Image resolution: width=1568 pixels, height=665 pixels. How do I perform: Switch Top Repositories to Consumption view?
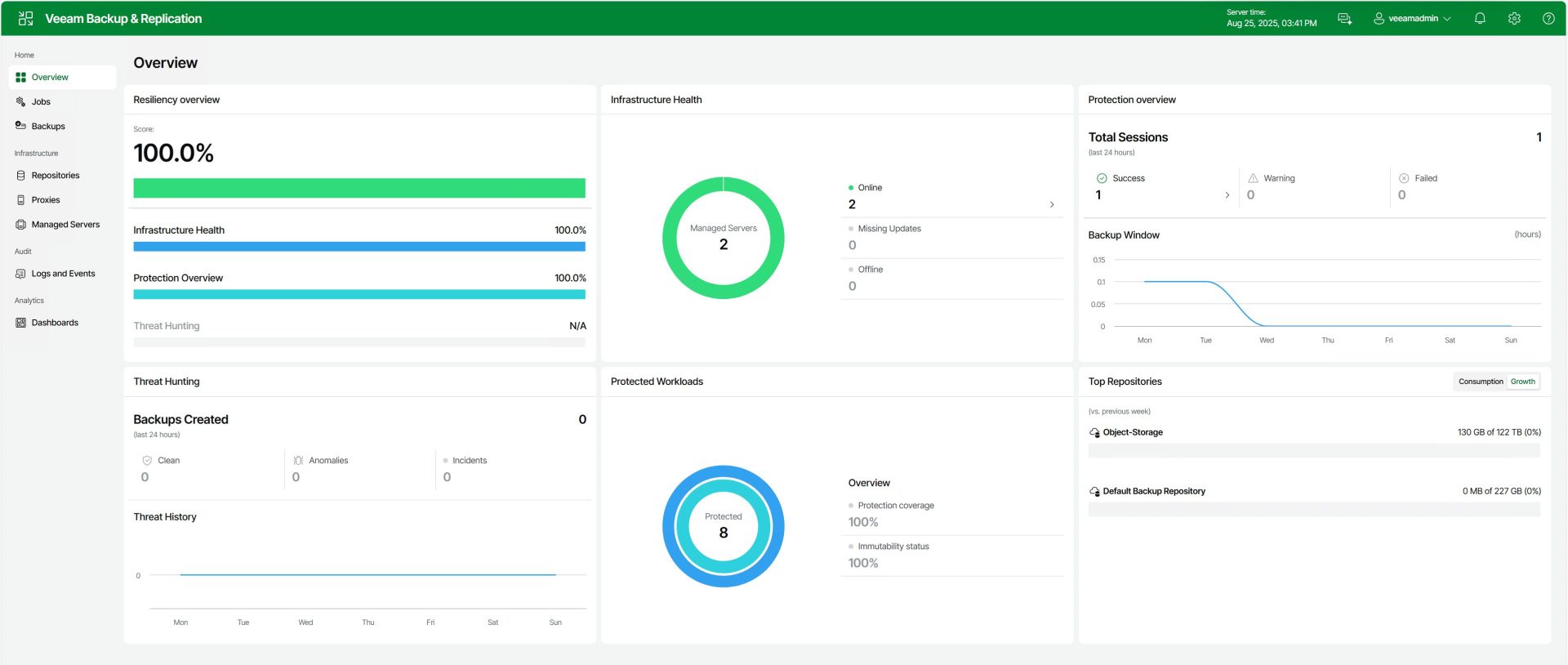1481,382
